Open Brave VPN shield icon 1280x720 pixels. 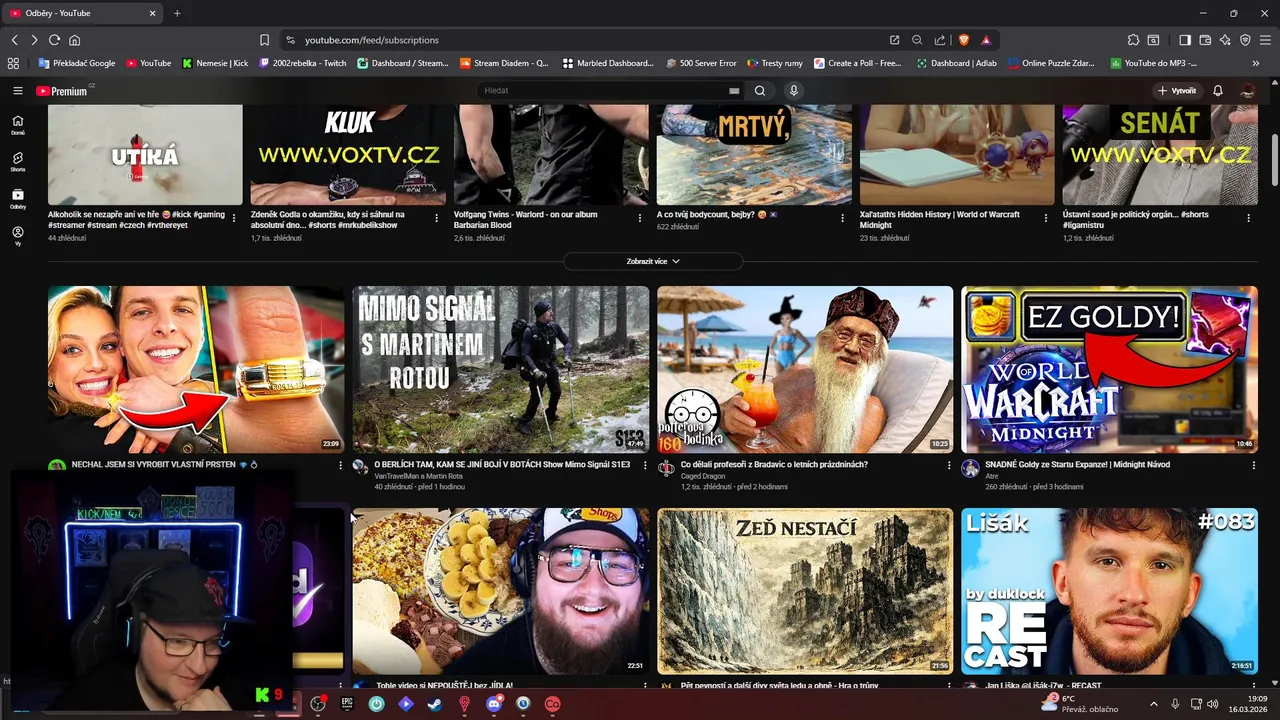point(1245,40)
